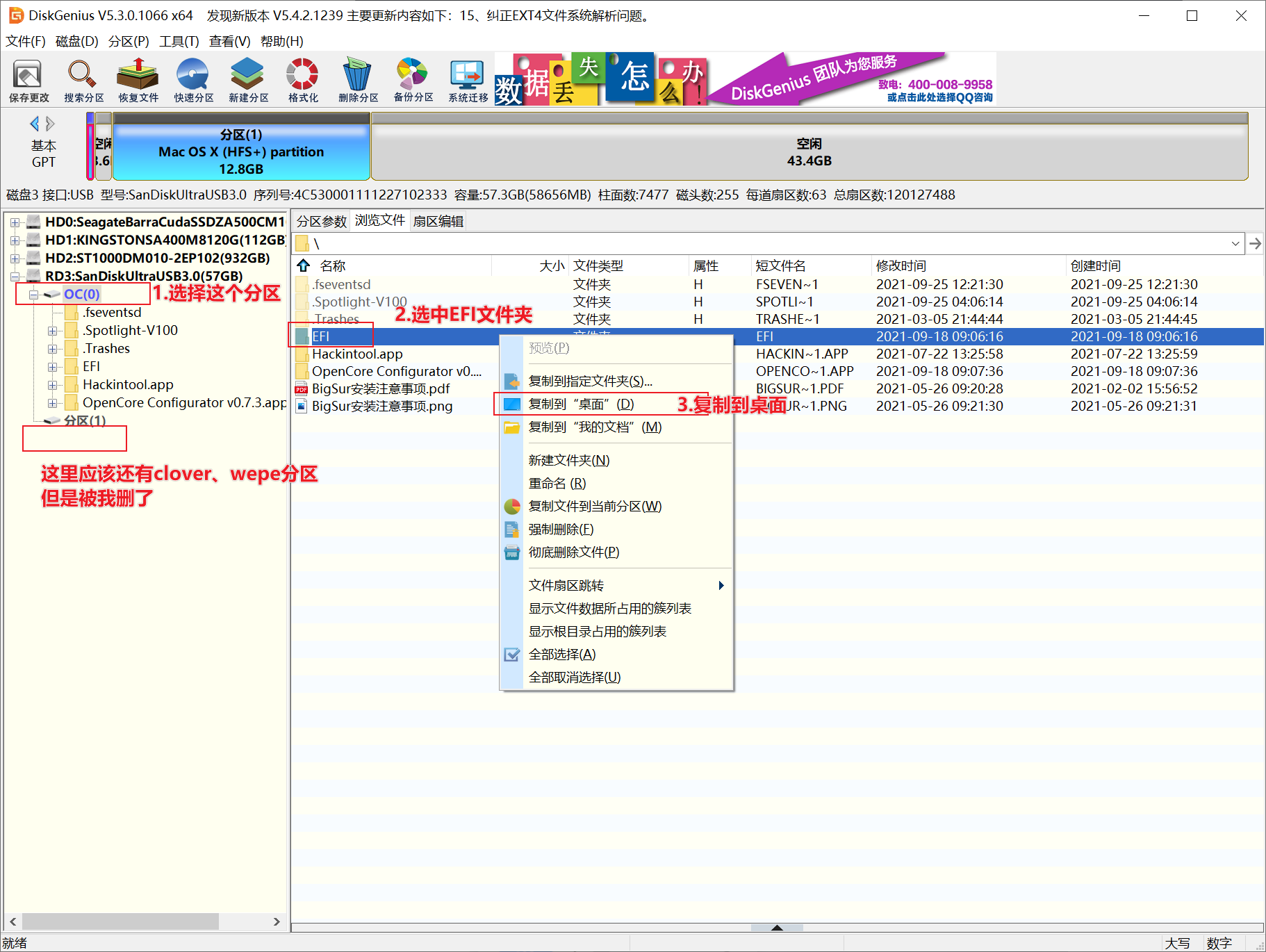Expand the HD1 Kingston disk node

[x=15, y=240]
